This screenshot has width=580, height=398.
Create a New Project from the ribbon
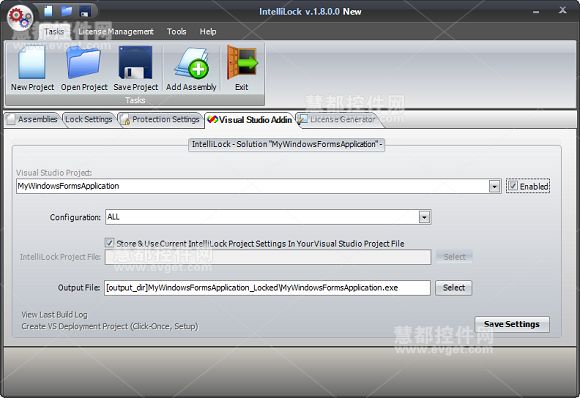[32, 69]
